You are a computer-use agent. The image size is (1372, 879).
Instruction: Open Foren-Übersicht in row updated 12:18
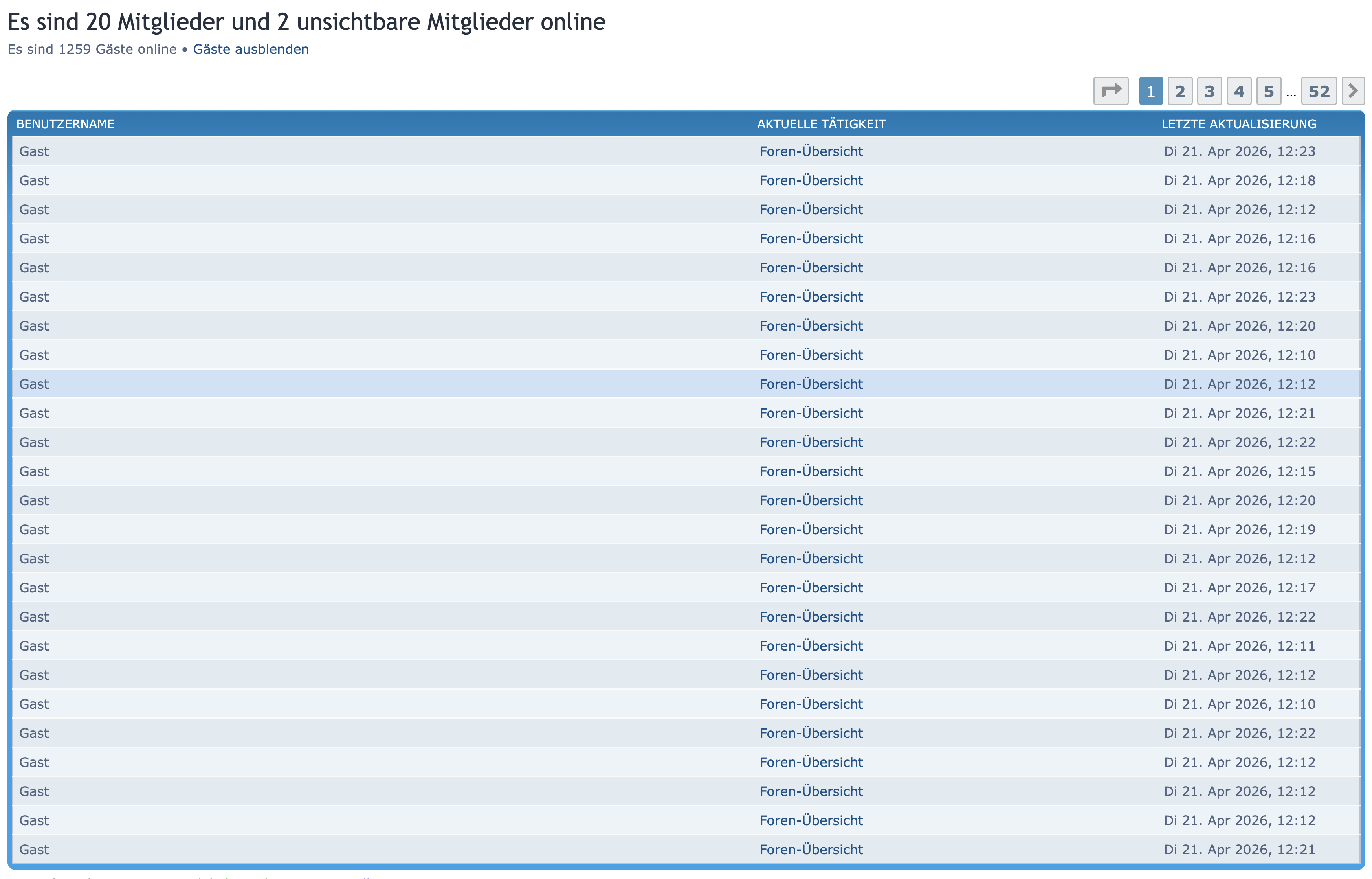(811, 180)
